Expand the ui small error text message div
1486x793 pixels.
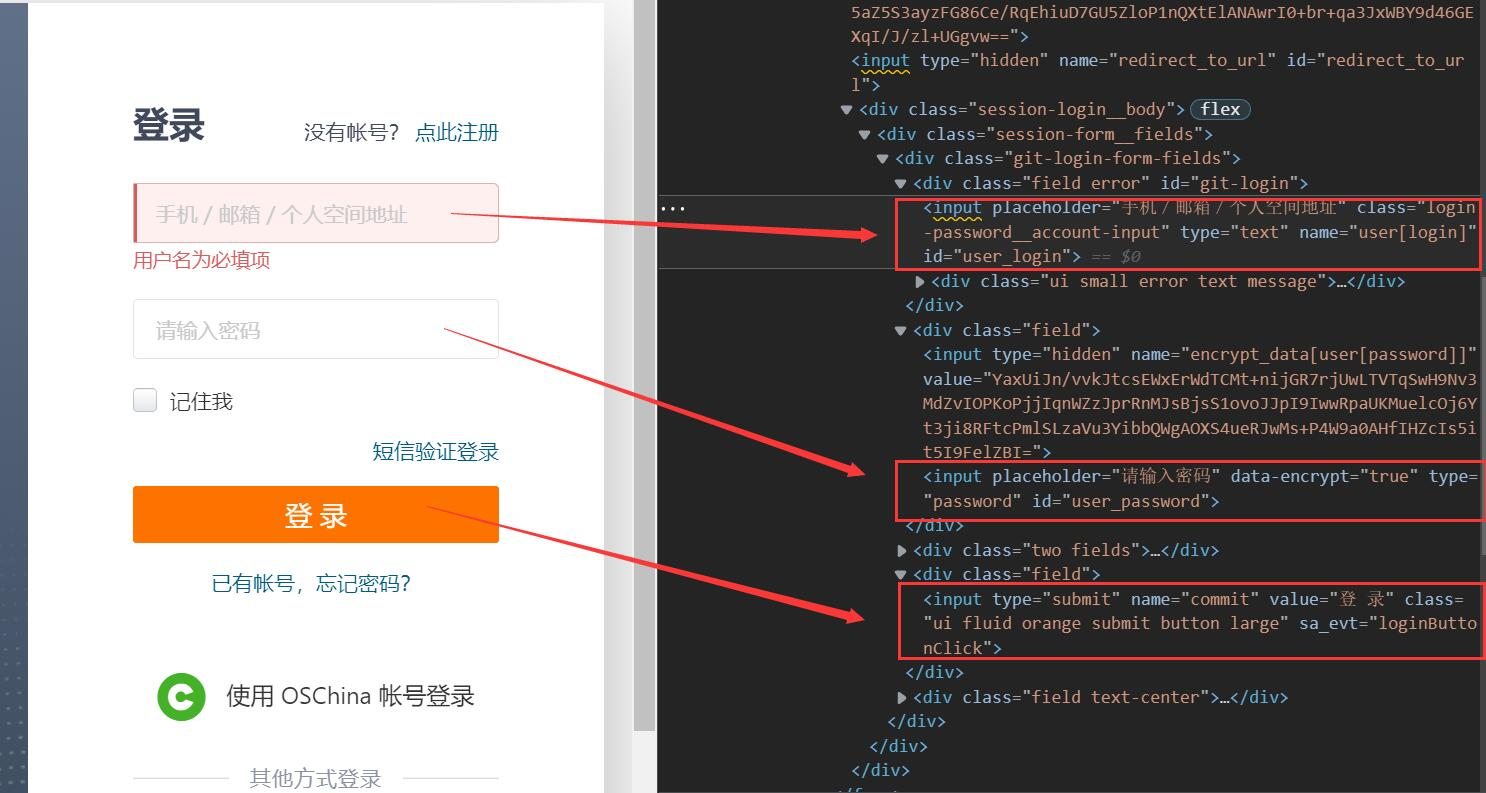(x=920, y=282)
